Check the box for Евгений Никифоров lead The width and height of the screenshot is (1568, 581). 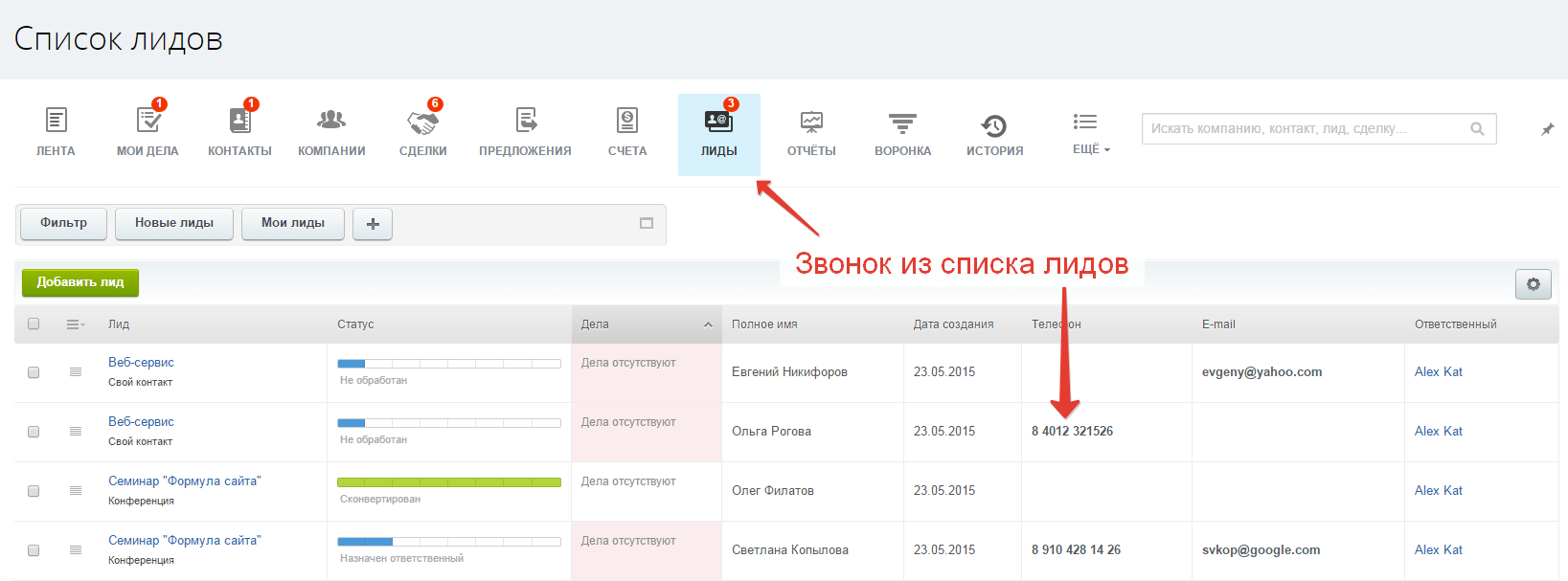(34, 372)
